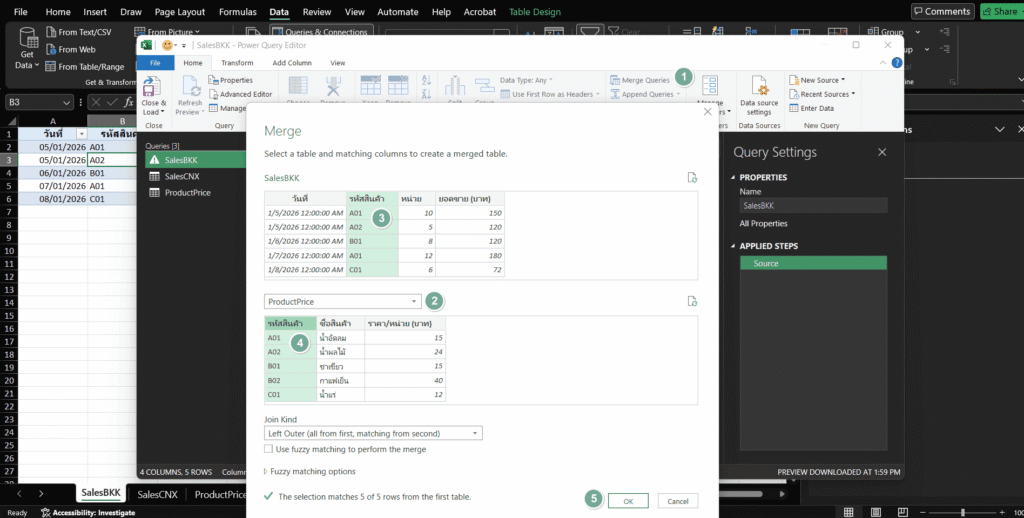Select the Source applied step
The width and height of the screenshot is (1024, 518).
coord(813,263)
